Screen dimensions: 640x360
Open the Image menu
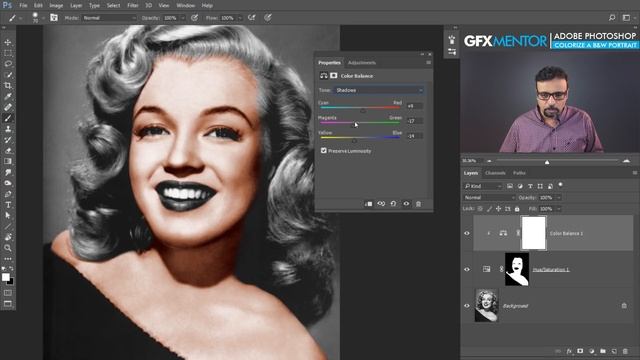click(x=56, y=6)
